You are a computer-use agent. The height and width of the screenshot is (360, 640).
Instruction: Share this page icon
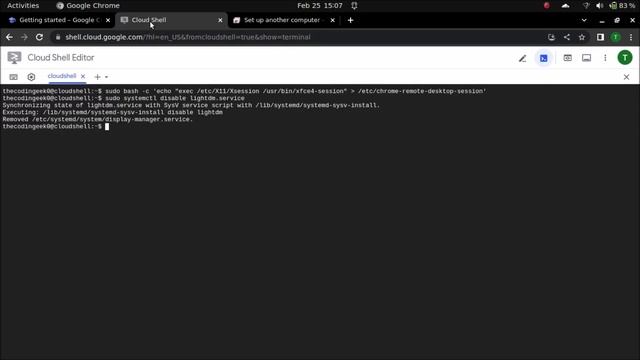[x=567, y=37]
